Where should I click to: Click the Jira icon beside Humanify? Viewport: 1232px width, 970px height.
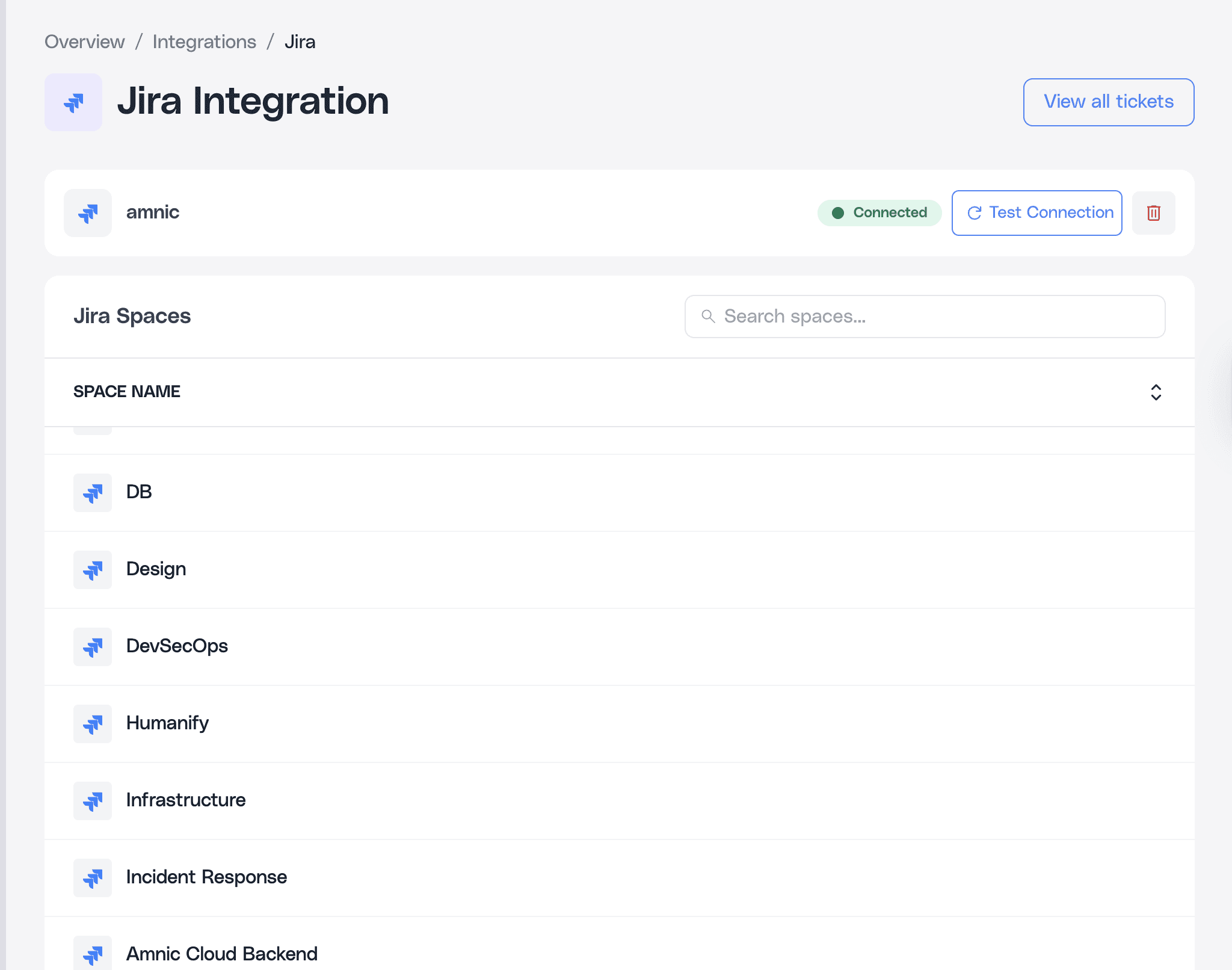[93, 724]
